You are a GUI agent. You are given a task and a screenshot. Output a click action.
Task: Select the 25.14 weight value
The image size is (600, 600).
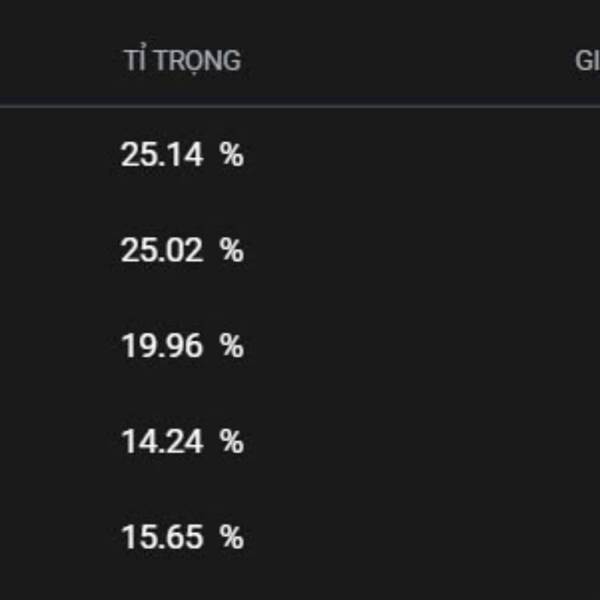point(162,155)
